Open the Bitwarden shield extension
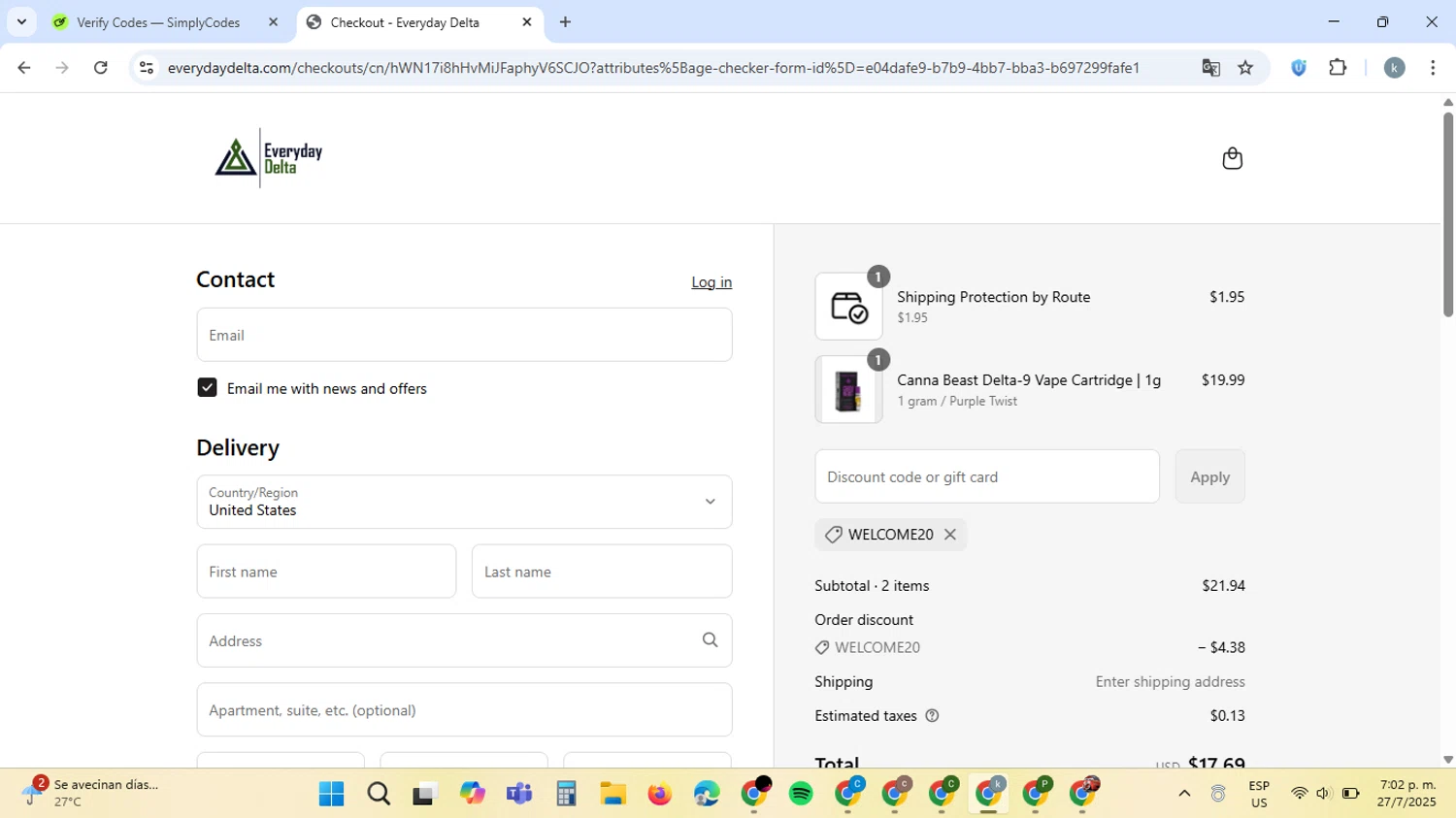This screenshot has width=1456, height=818. [1299, 68]
